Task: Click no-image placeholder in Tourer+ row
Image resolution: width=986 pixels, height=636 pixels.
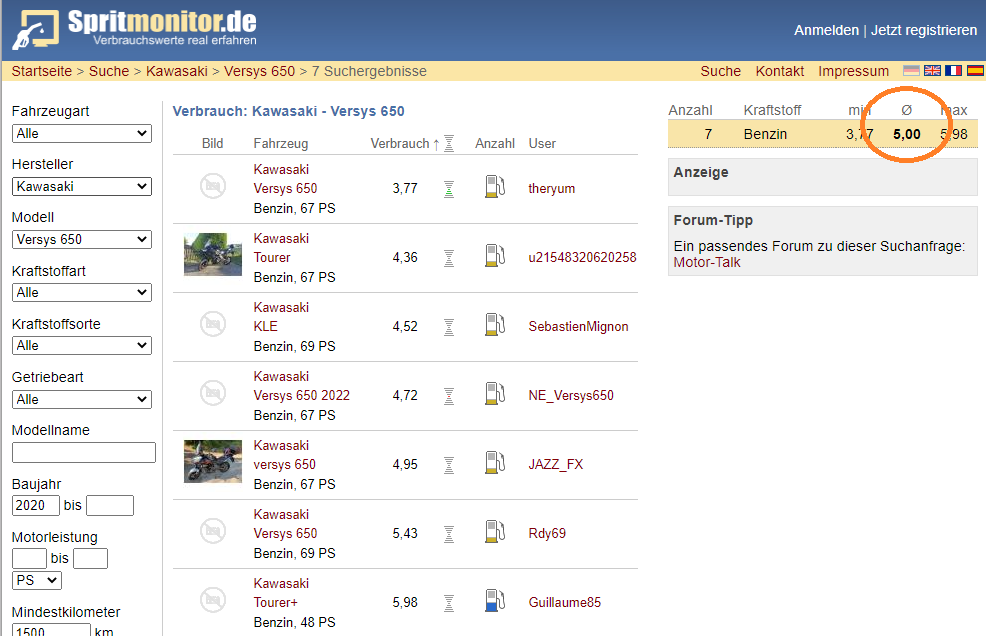Action: [x=213, y=600]
